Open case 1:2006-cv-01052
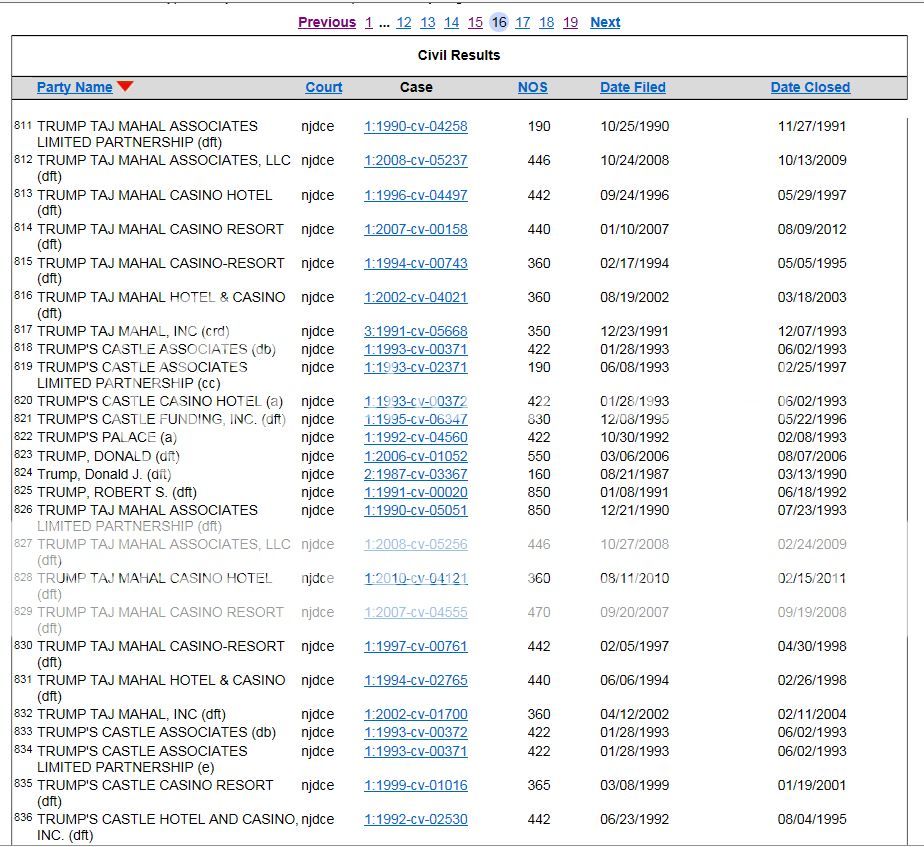924x847 pixels. 415,456
